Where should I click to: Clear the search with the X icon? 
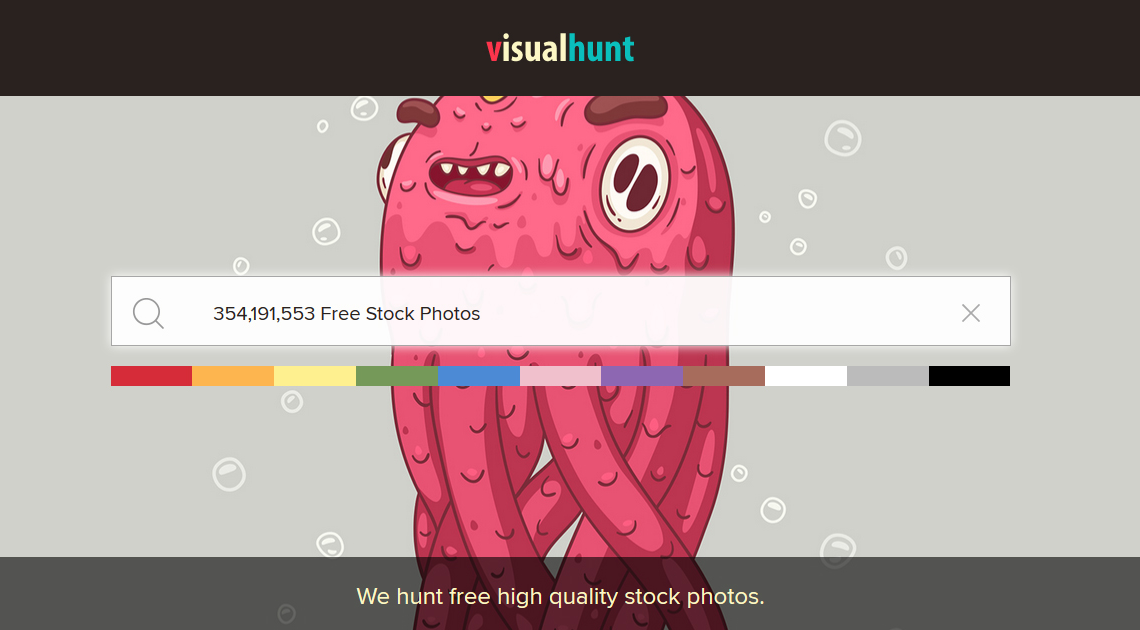click(x=971, y=313)
